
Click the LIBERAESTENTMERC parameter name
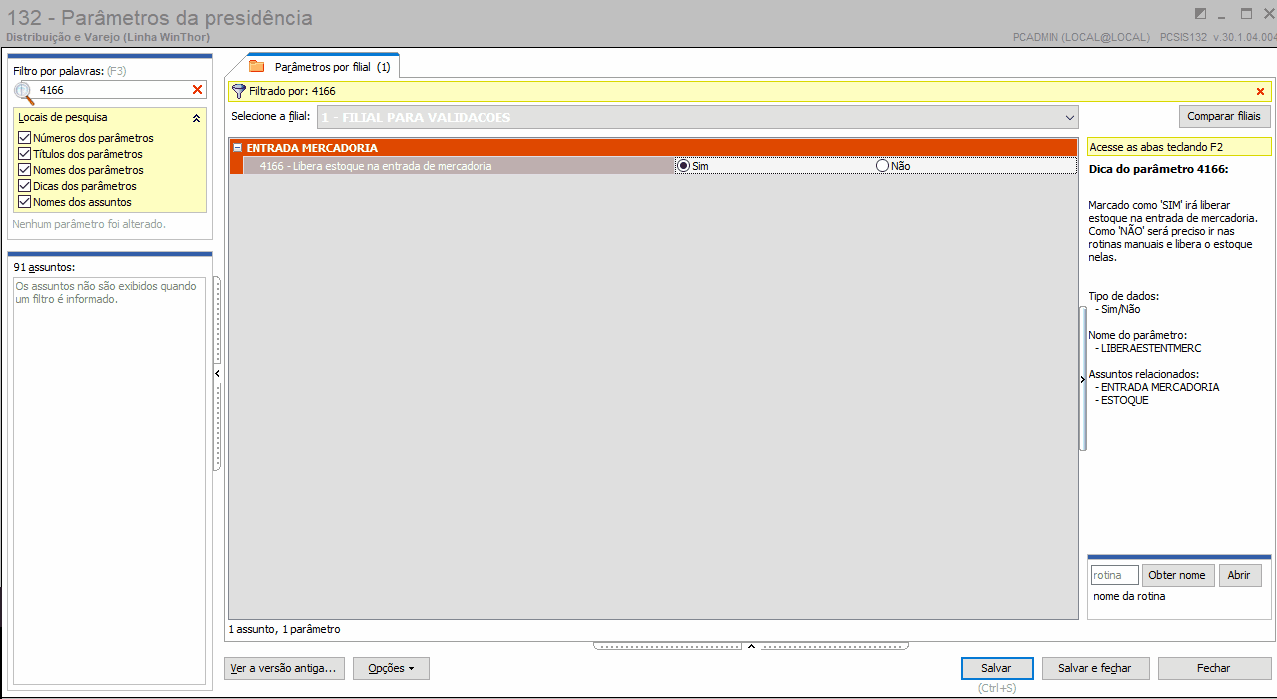(x=1150, y=348)
